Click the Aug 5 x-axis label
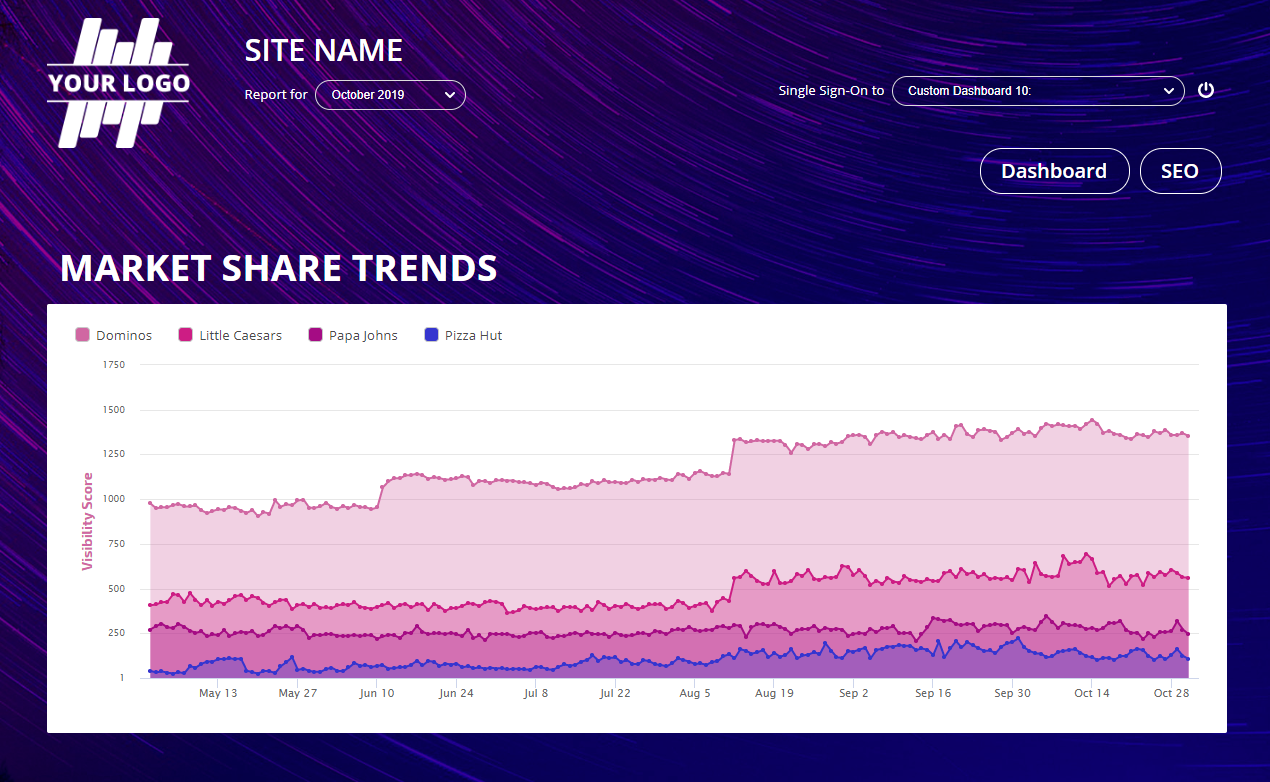Viewport: 1270px width, 782px height. [695, 693]
